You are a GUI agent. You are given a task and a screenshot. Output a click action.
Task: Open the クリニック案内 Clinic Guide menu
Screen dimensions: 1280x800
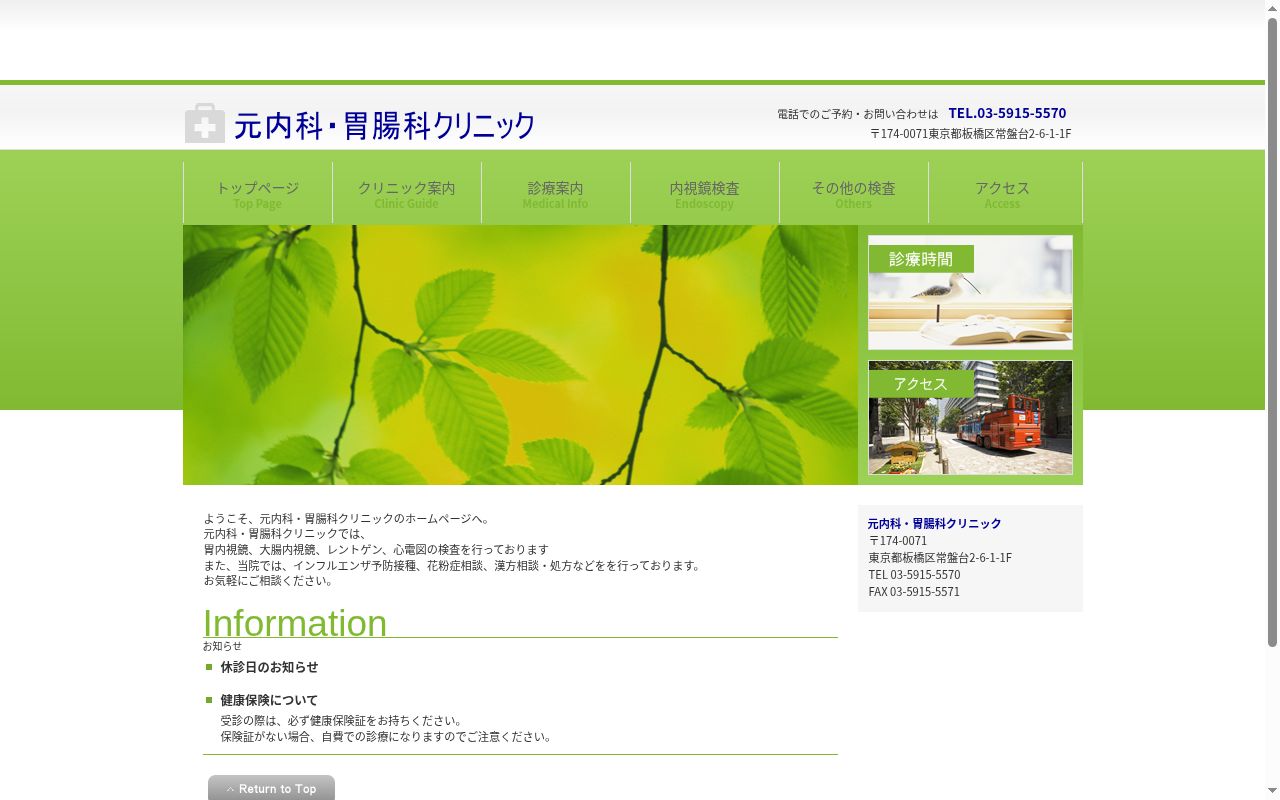pos(407,193)
